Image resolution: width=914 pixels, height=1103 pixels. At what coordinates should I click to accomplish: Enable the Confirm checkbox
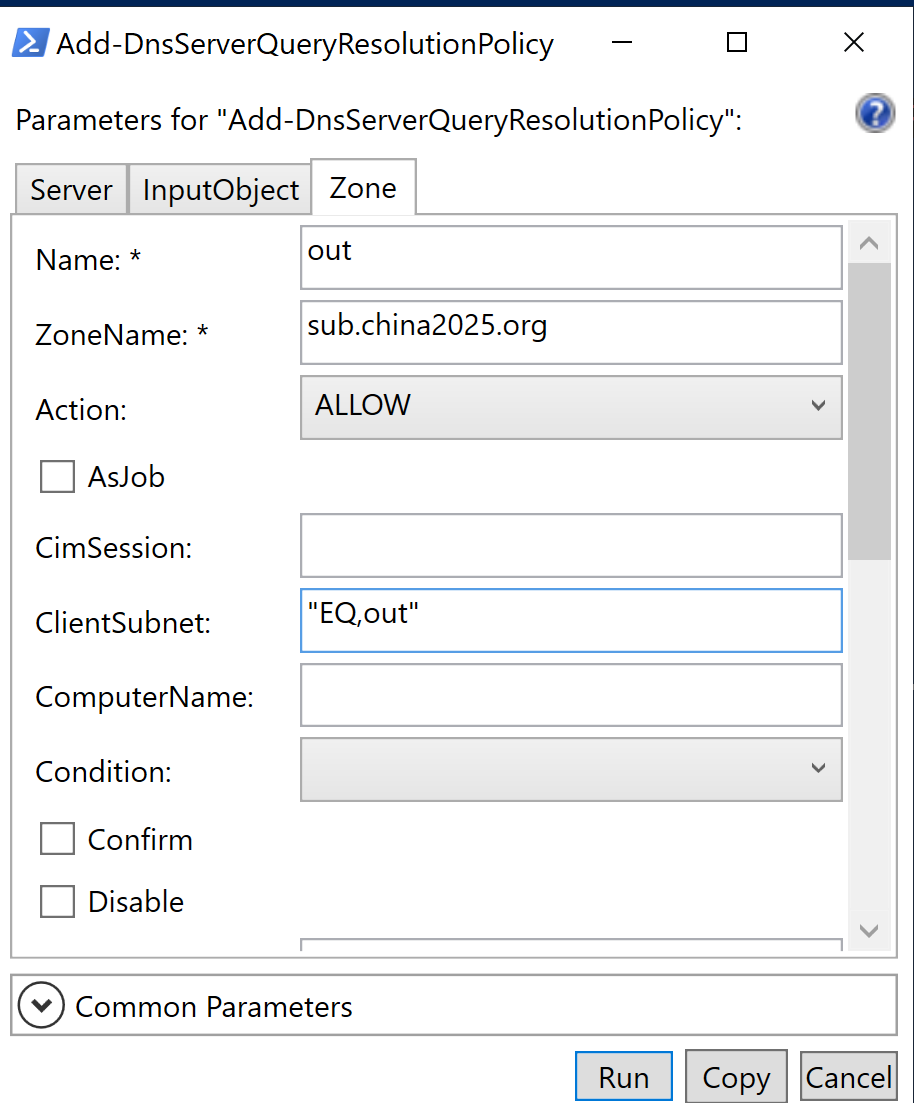(57, 839)
